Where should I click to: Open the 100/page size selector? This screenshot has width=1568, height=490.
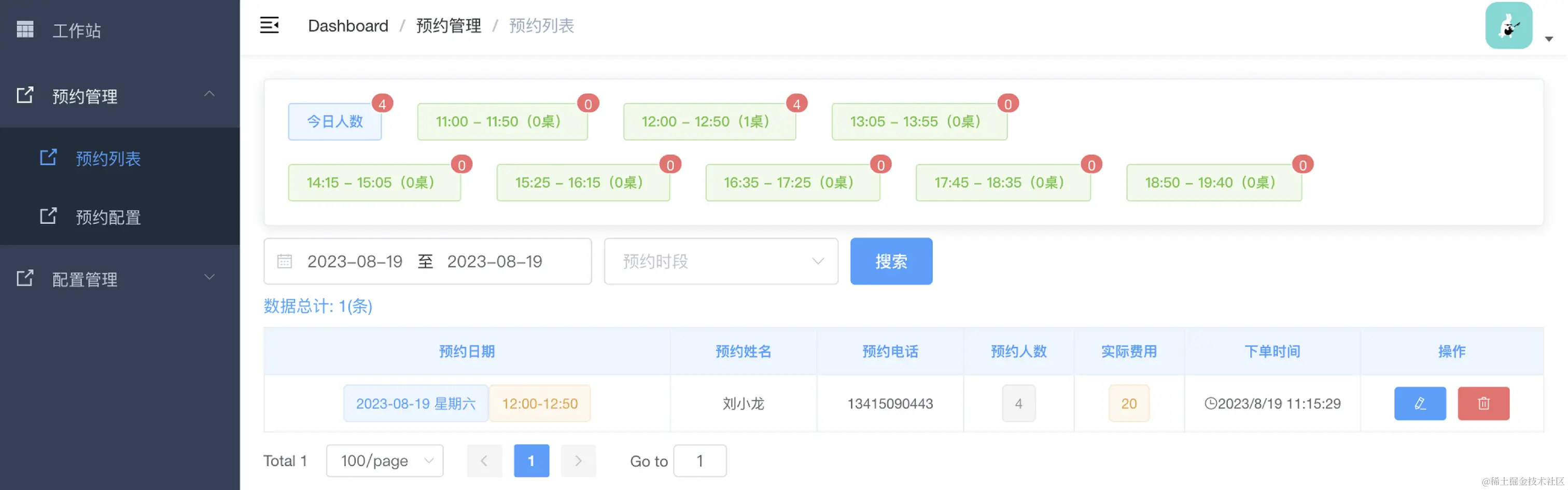(385, 461)
